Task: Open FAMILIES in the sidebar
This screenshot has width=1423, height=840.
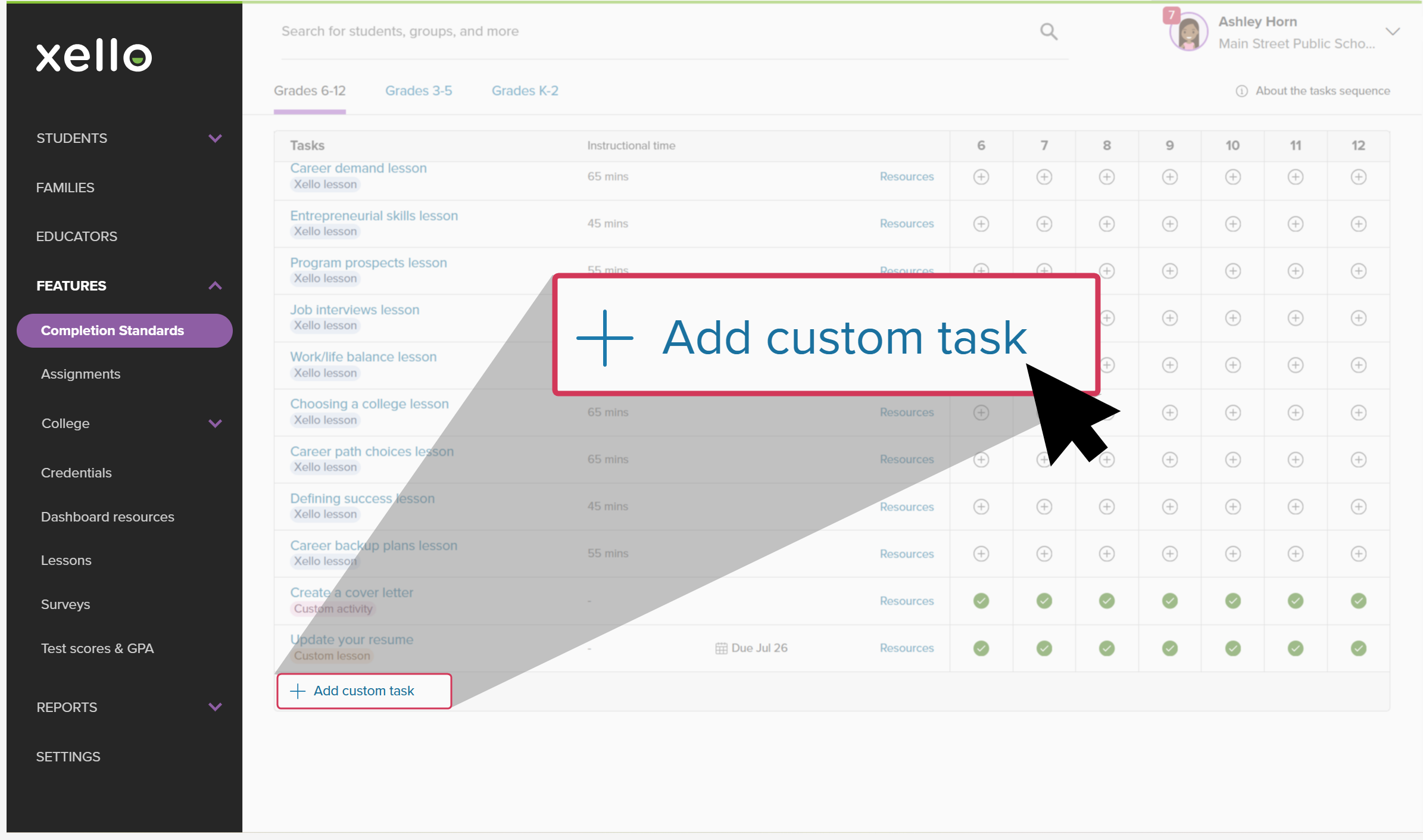Action: (65, 188)
